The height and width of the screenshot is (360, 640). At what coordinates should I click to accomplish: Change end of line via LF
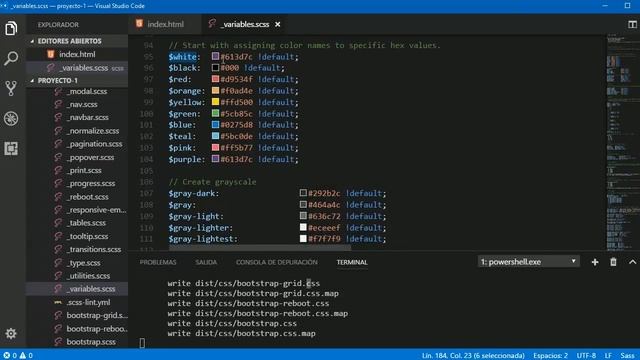(x=608, y=356)
